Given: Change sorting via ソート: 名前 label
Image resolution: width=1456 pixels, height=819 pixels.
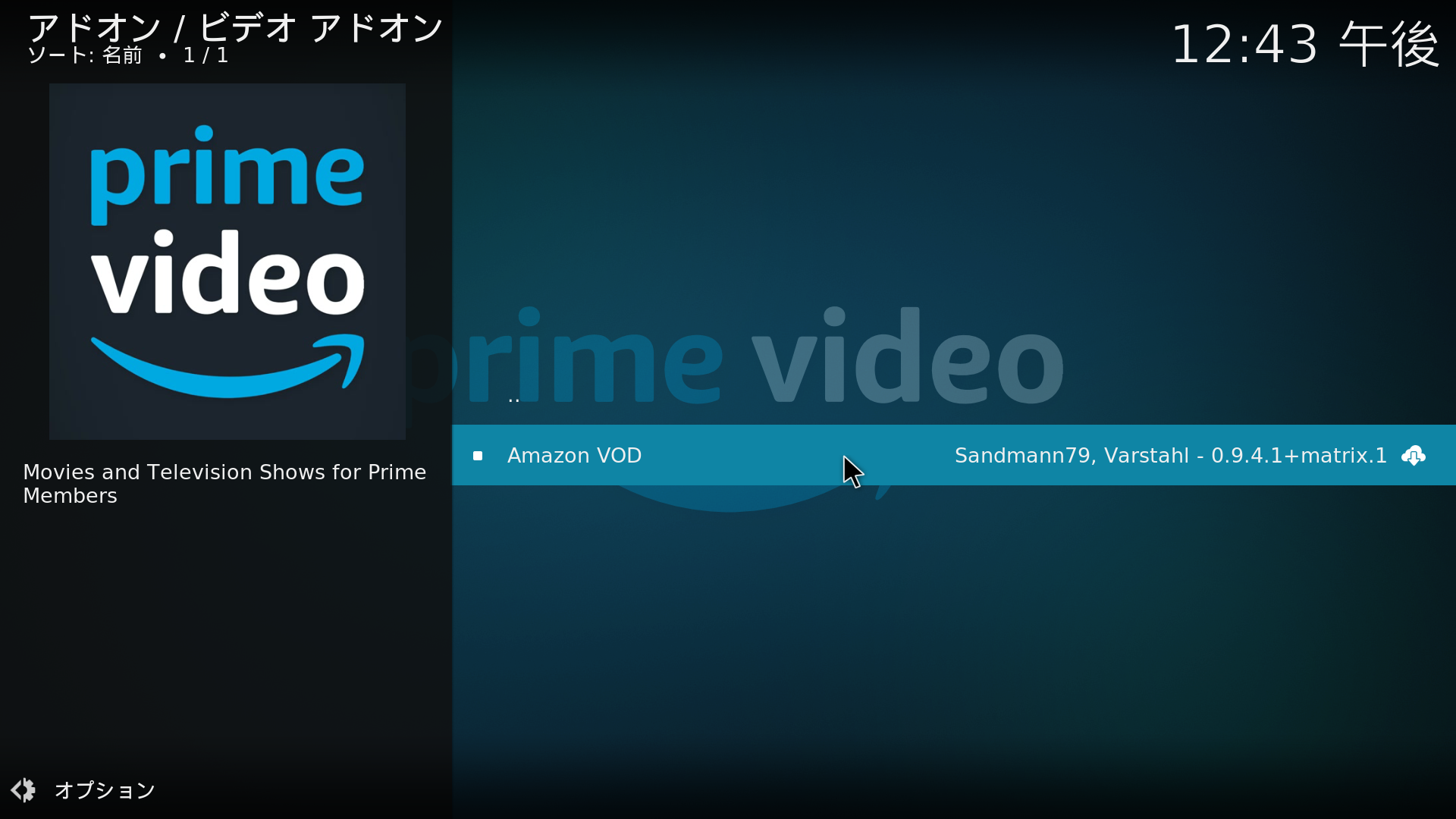Looking at the screenshot, I should click(x=83, y=55).
